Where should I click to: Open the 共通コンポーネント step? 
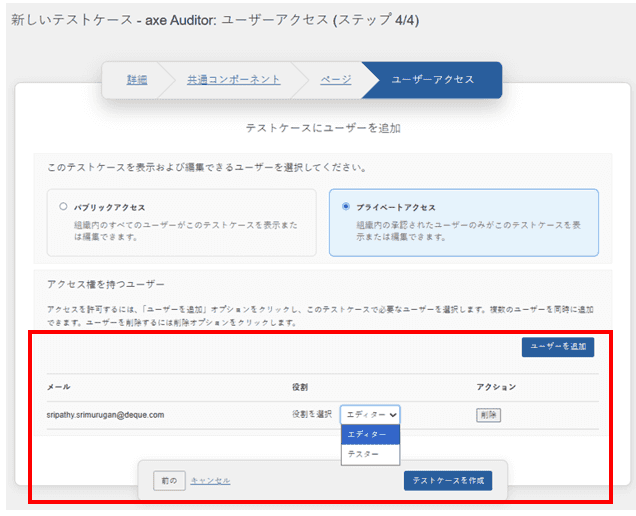pyautogui.click(x=232, y=80)
